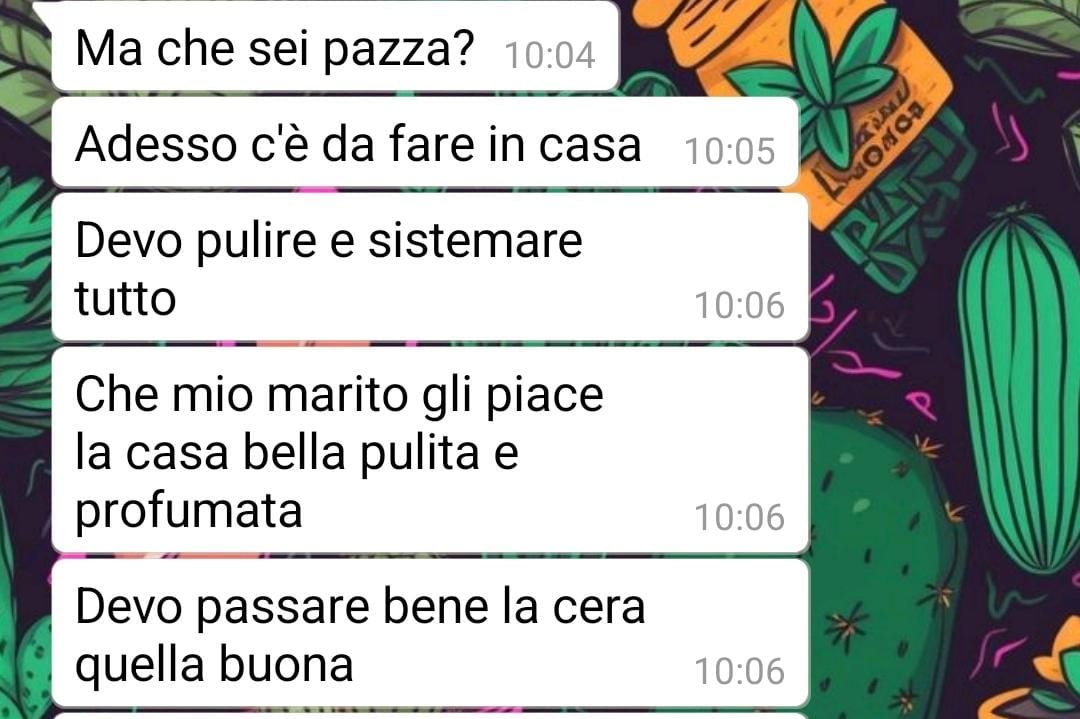Click the 10:05 timestamp

coord(729,151)
